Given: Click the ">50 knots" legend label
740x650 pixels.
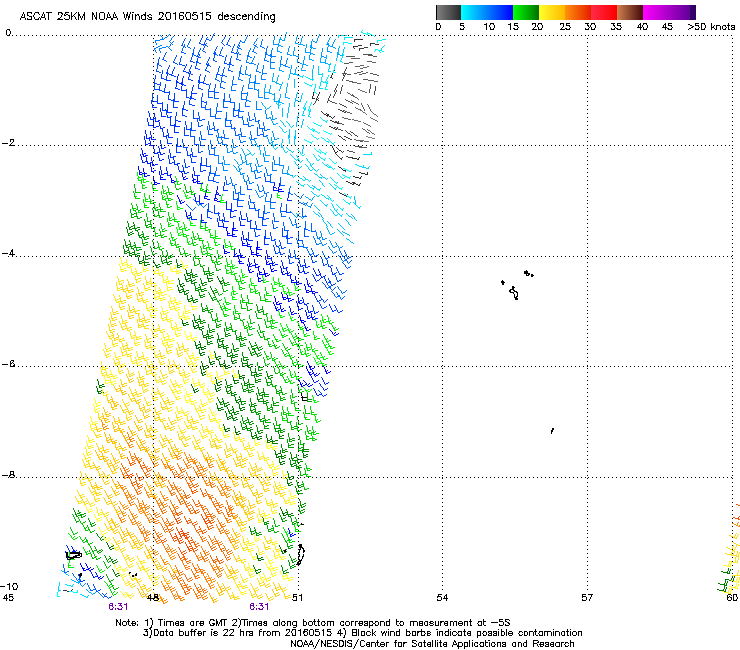Looking at the screenshot, I should pyautogui.click(x=711, y=27).
